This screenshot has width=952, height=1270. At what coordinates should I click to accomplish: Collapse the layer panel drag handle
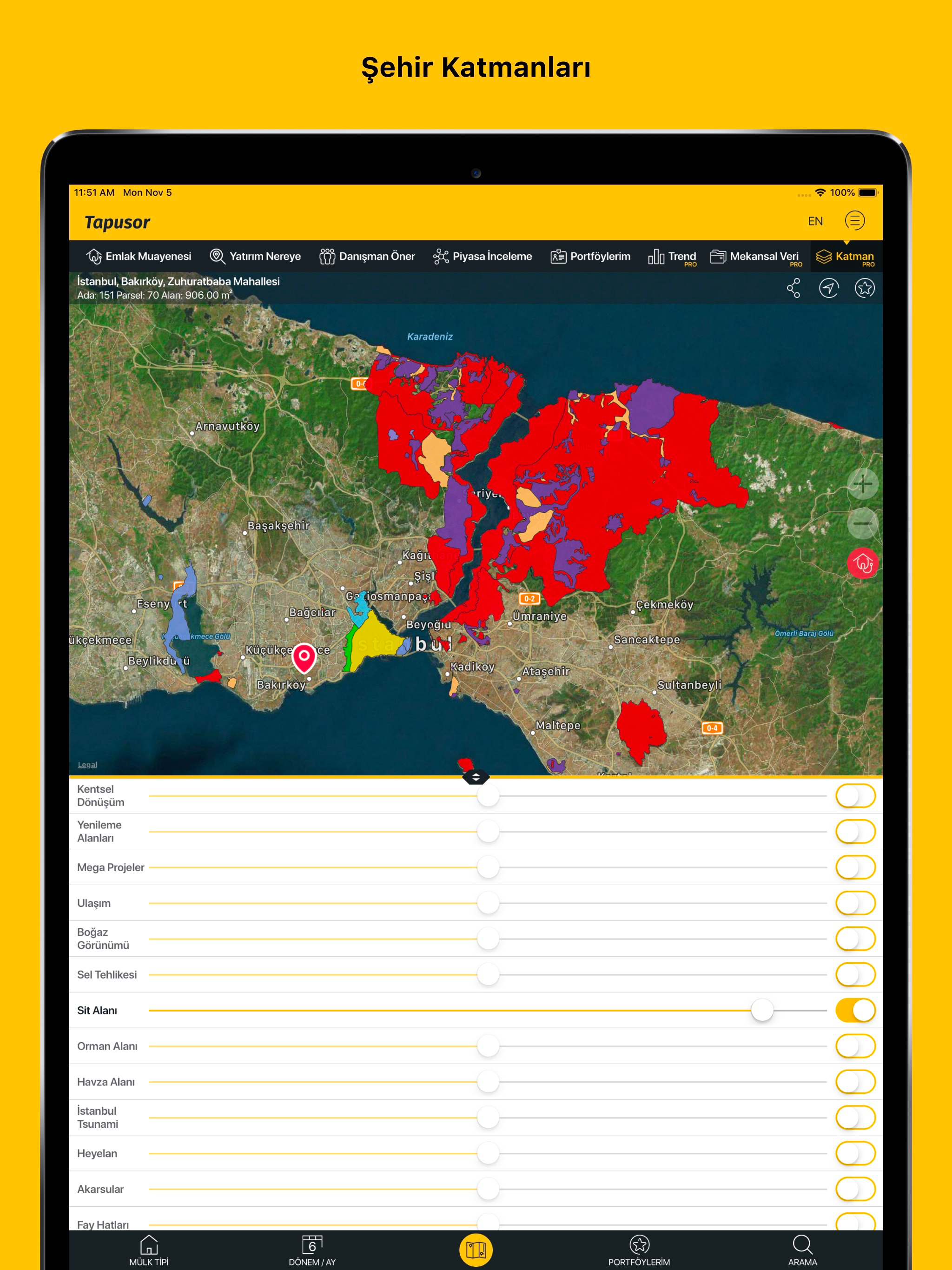click(x=476, y=777)
